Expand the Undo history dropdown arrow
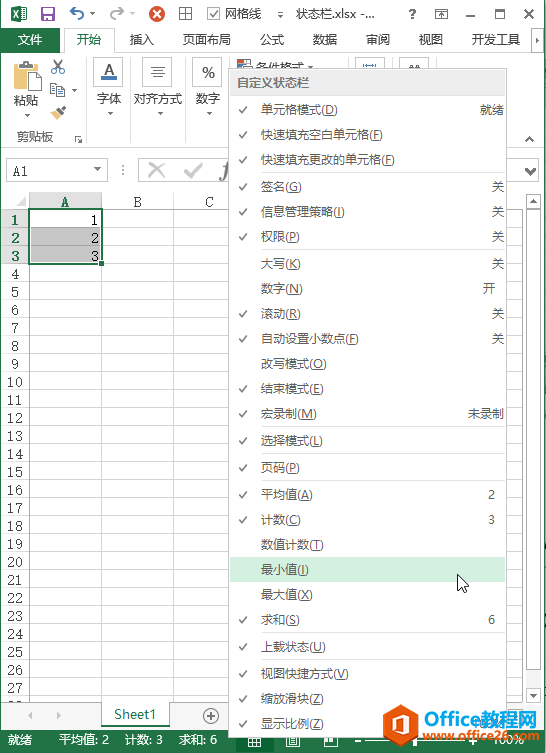Screen dimensions: 546x753 (93, 14)
